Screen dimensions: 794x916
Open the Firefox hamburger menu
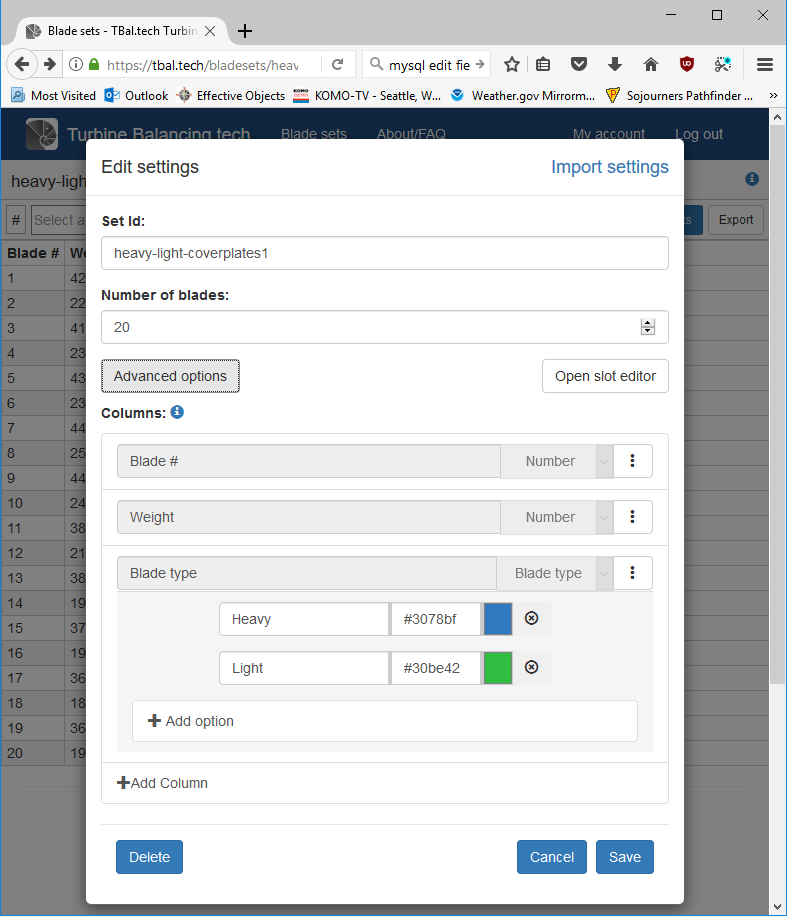tap(765, 64)
